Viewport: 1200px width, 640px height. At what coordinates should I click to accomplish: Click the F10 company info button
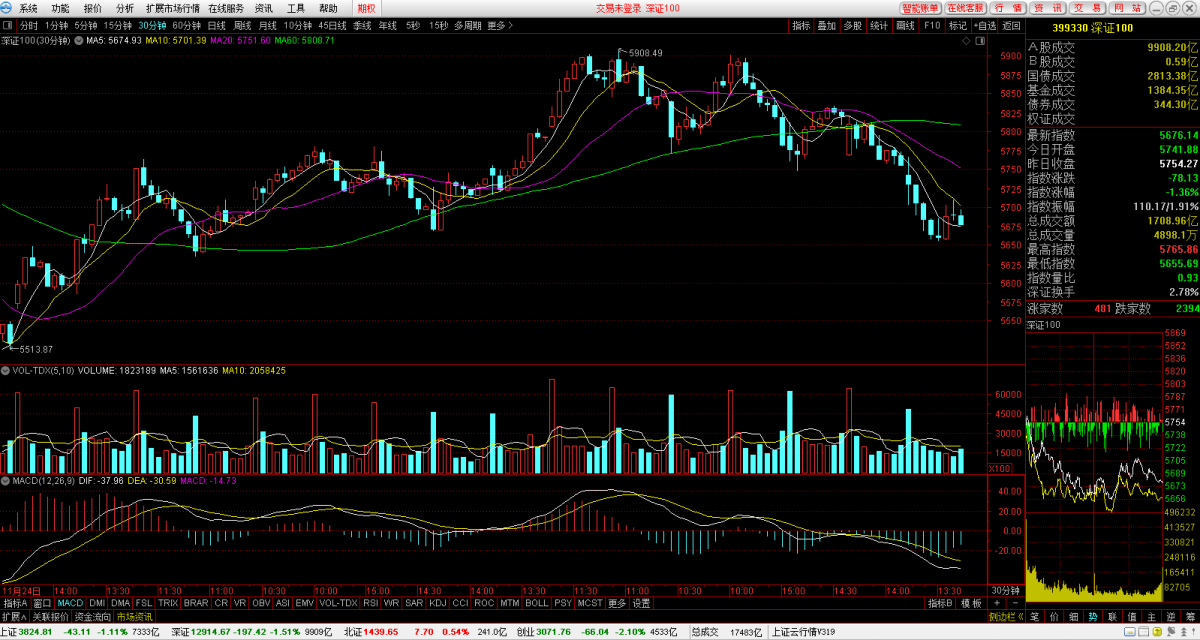pyautogui.click(x=932, y=25)
